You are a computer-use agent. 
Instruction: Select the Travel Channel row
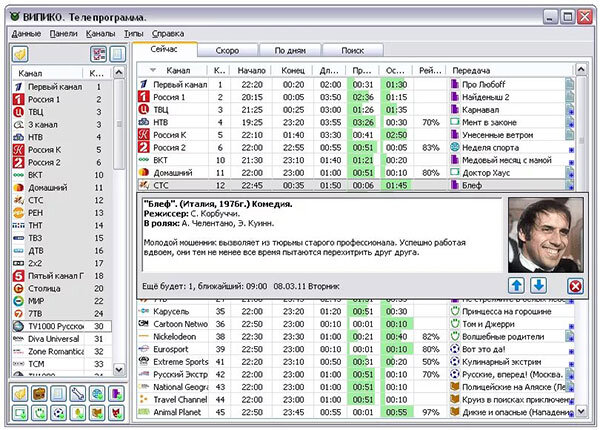tap(356, 399)
